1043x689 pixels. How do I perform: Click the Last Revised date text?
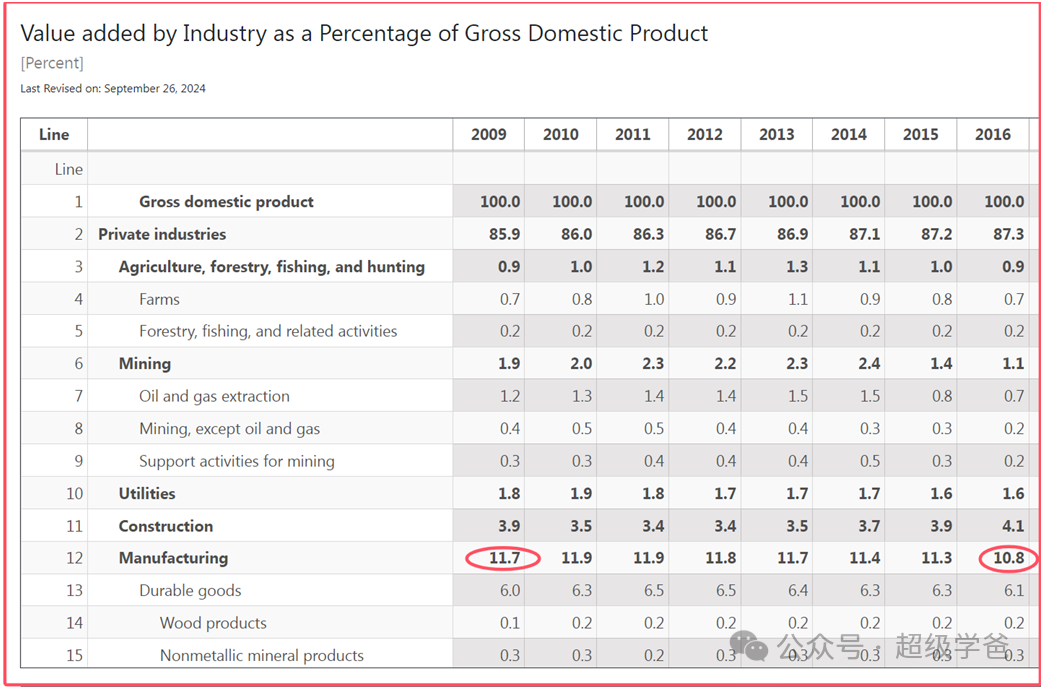[113, 88]
